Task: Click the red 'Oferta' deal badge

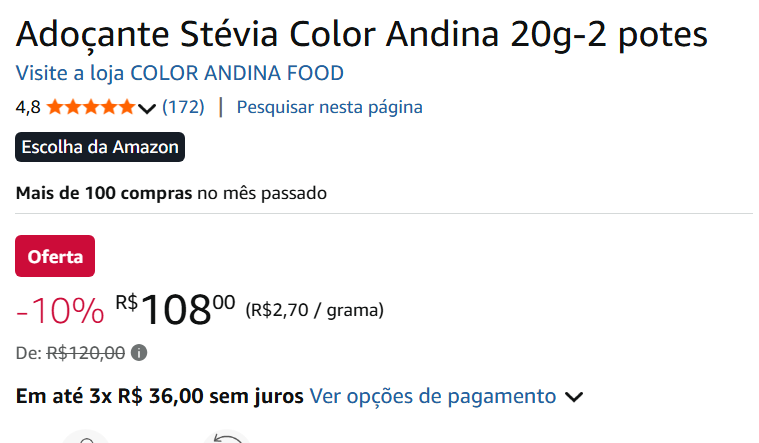Action: pos(55,256)
